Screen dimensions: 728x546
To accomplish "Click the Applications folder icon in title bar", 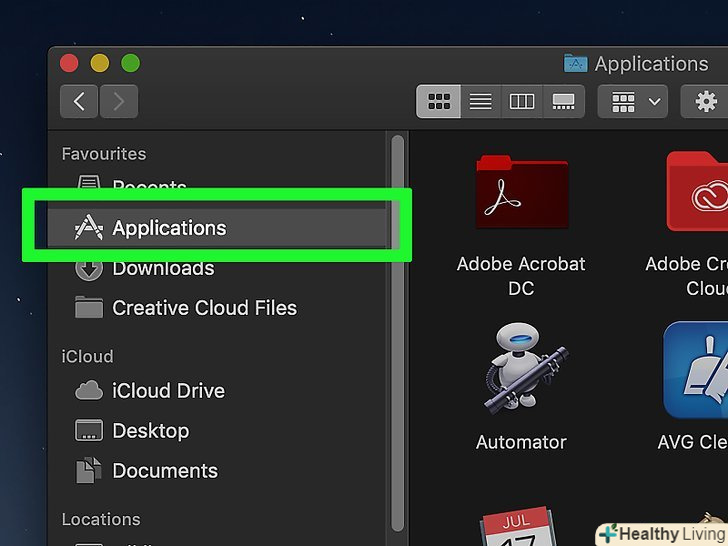I will click(x=575, y=64).
